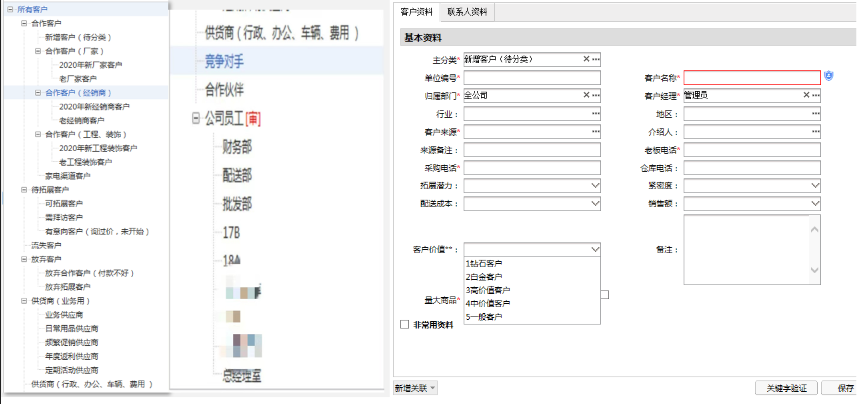The image size is (863, 404).
Task: Switch to the 联系人资料 tab
Action: pyautogui.click(x=467, y=12)
